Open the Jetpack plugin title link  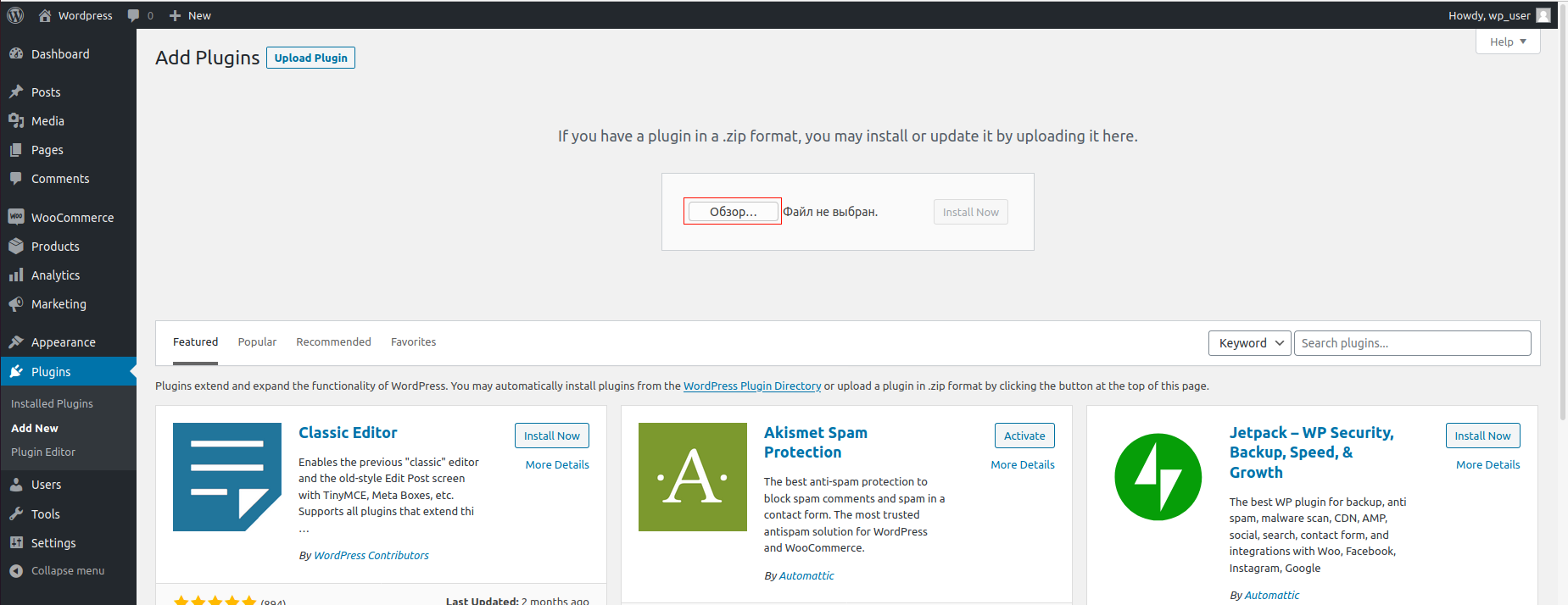pos(1311,452)
